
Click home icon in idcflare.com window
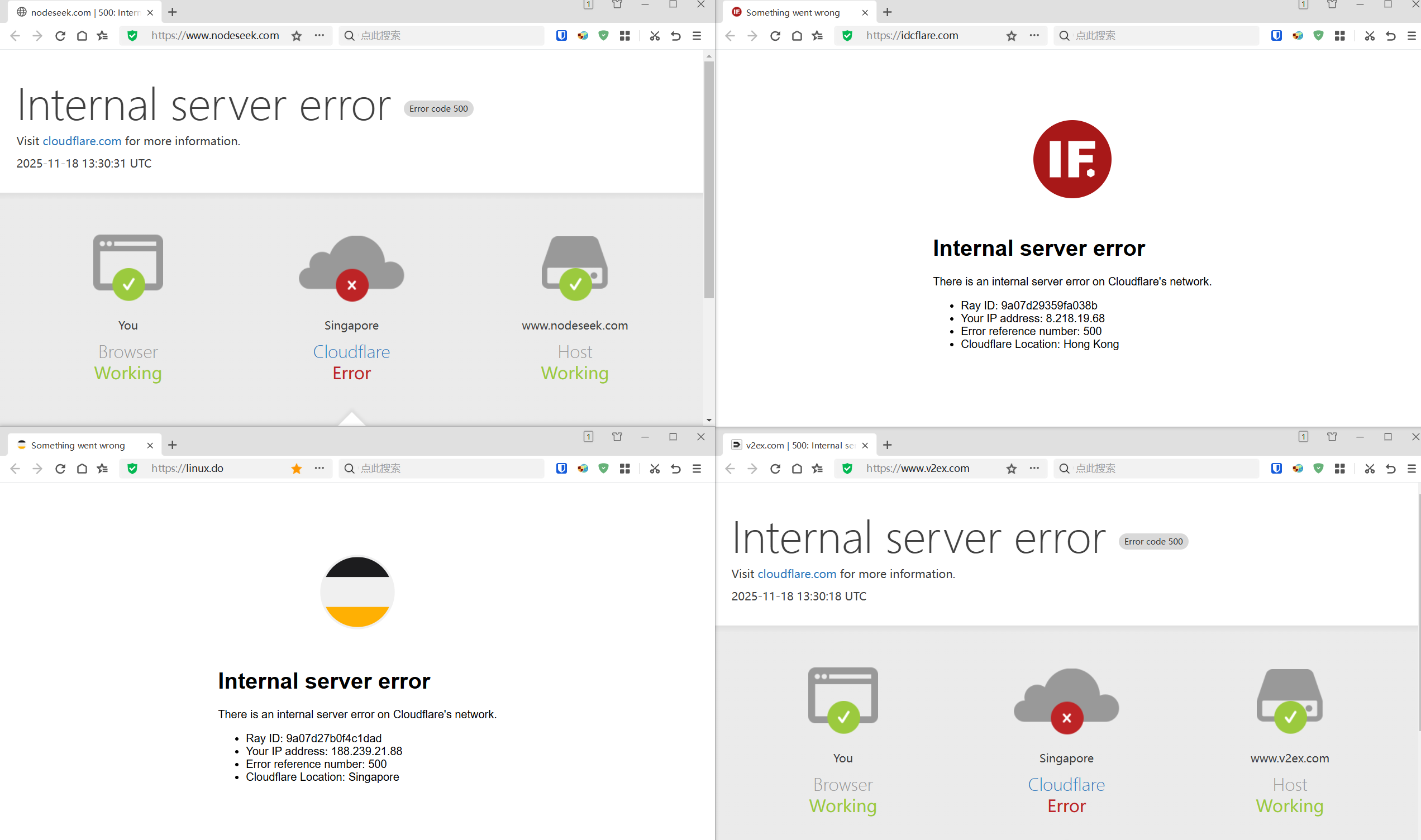tap(797, 36)
